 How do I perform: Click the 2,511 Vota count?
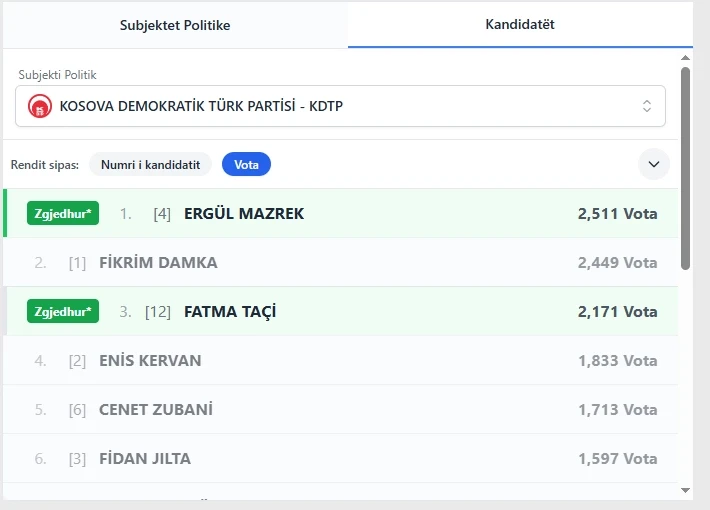click(617, 214)
